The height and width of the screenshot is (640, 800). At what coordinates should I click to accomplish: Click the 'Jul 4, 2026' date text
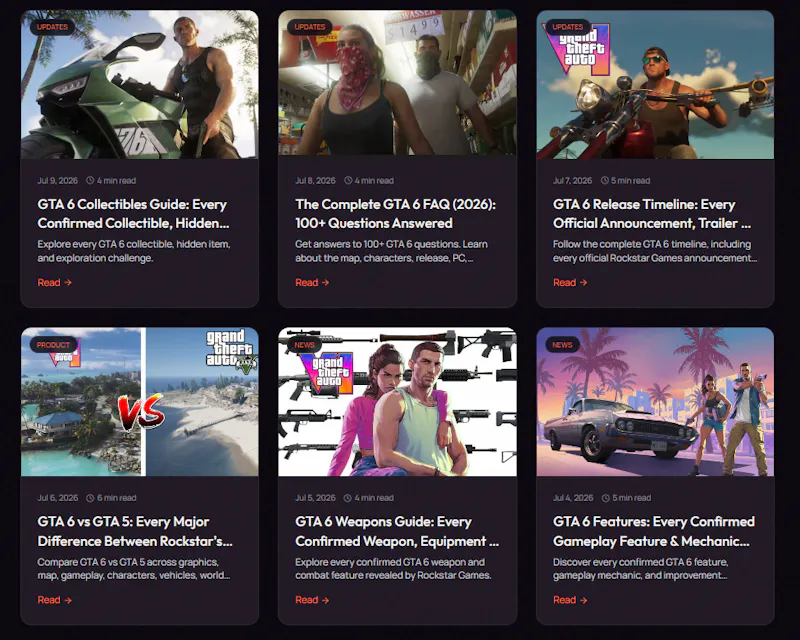(x=573, y=498)
